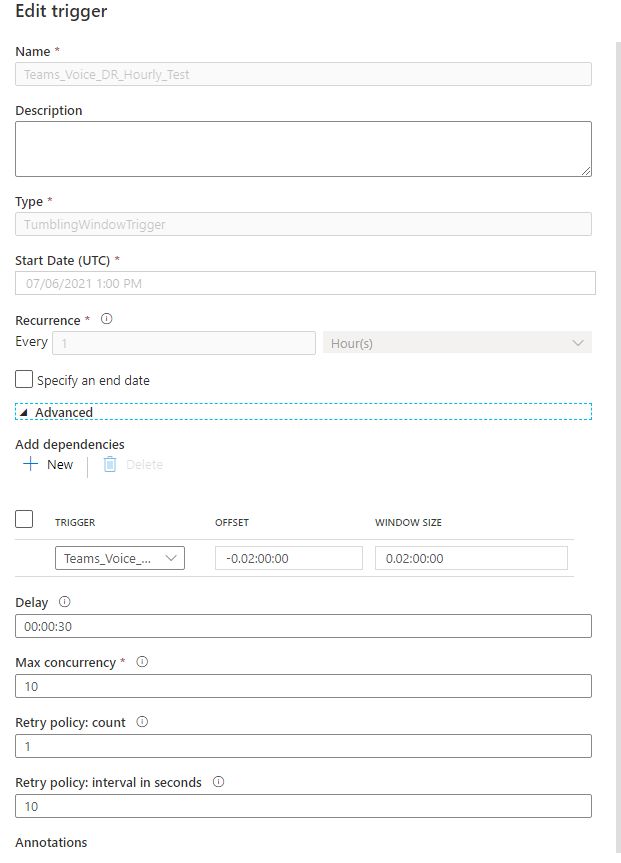
Task: Click the Offset field for the dependency
Action: tap(289, 559)
